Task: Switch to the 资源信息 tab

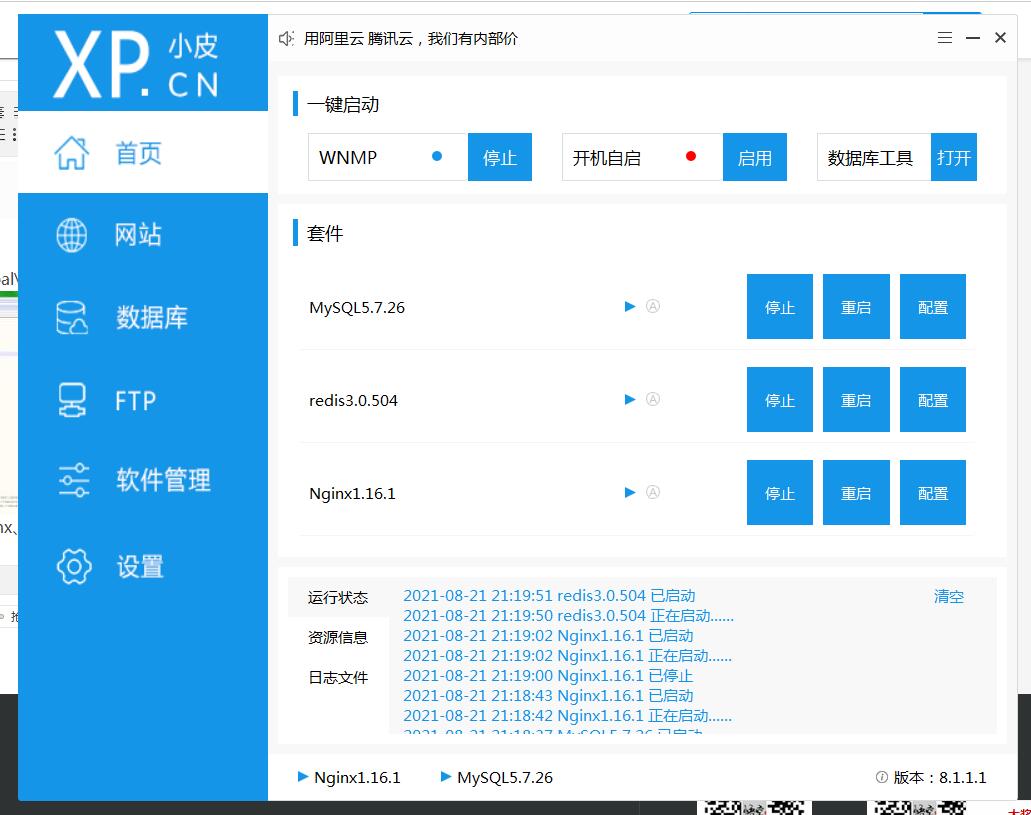Action: click(338, 637)
